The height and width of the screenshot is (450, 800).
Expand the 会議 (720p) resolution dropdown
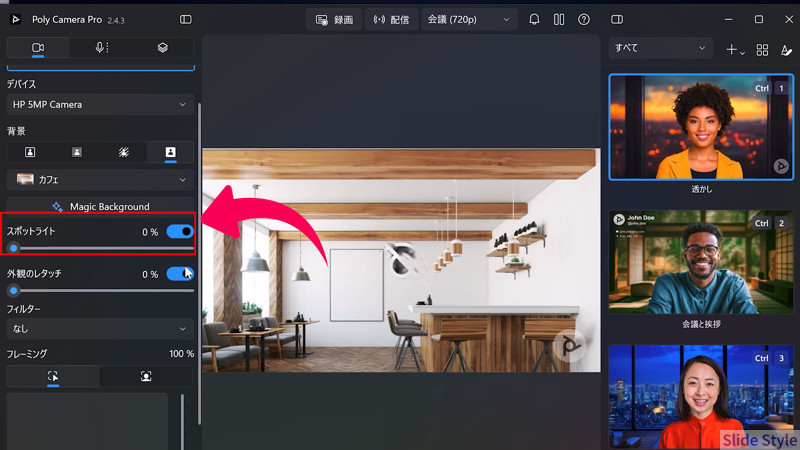click(469, 19)
